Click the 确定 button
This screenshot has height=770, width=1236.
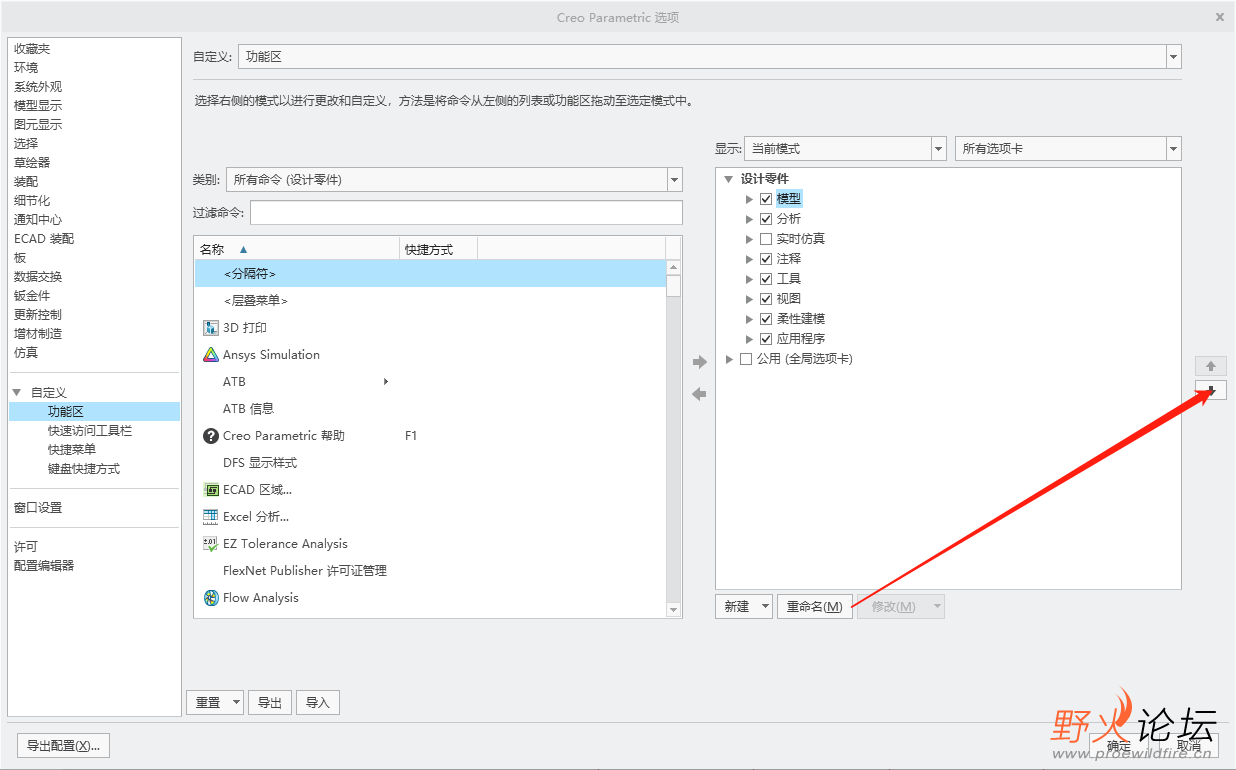[x=1120, y=746]
